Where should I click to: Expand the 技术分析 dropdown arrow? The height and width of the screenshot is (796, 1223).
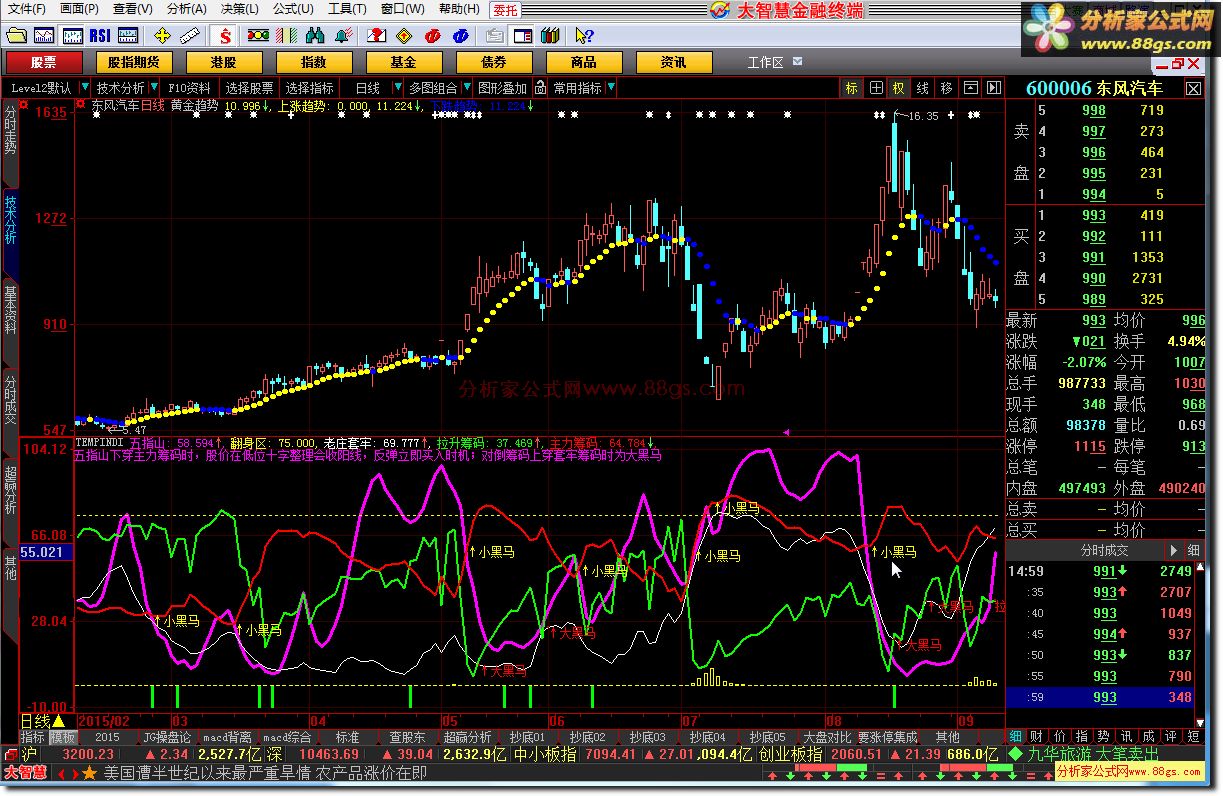coord(154,88)
